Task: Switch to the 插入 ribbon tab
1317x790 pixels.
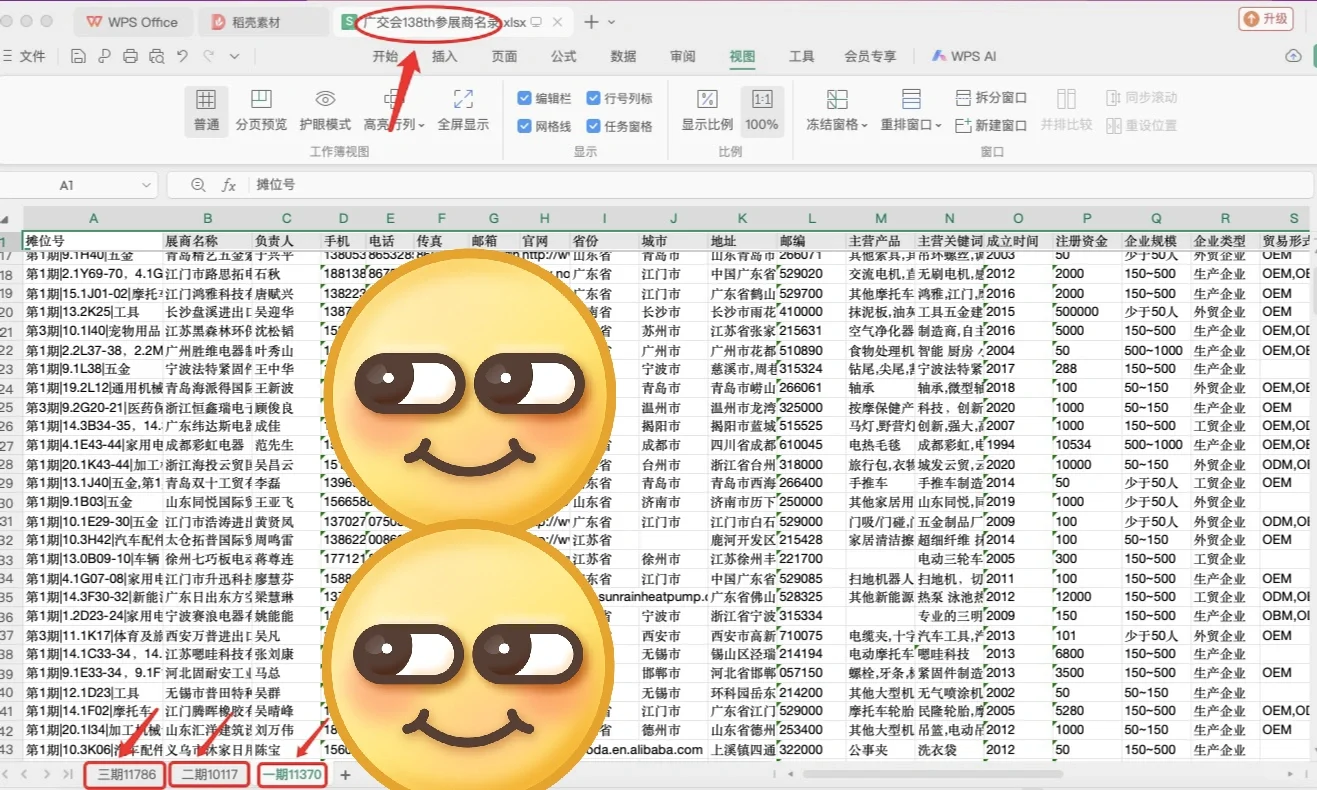Action: [444, 56]
